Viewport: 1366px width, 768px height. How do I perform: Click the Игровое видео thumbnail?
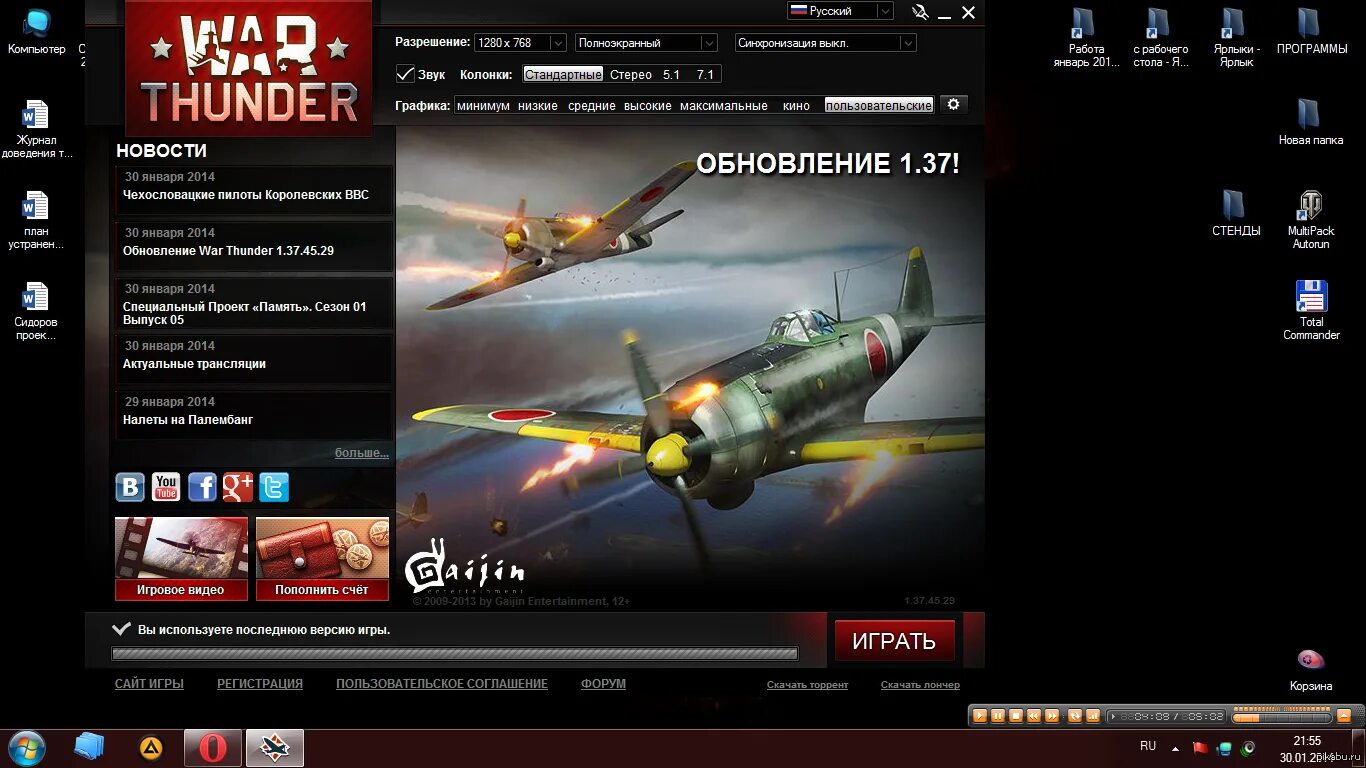181,558
